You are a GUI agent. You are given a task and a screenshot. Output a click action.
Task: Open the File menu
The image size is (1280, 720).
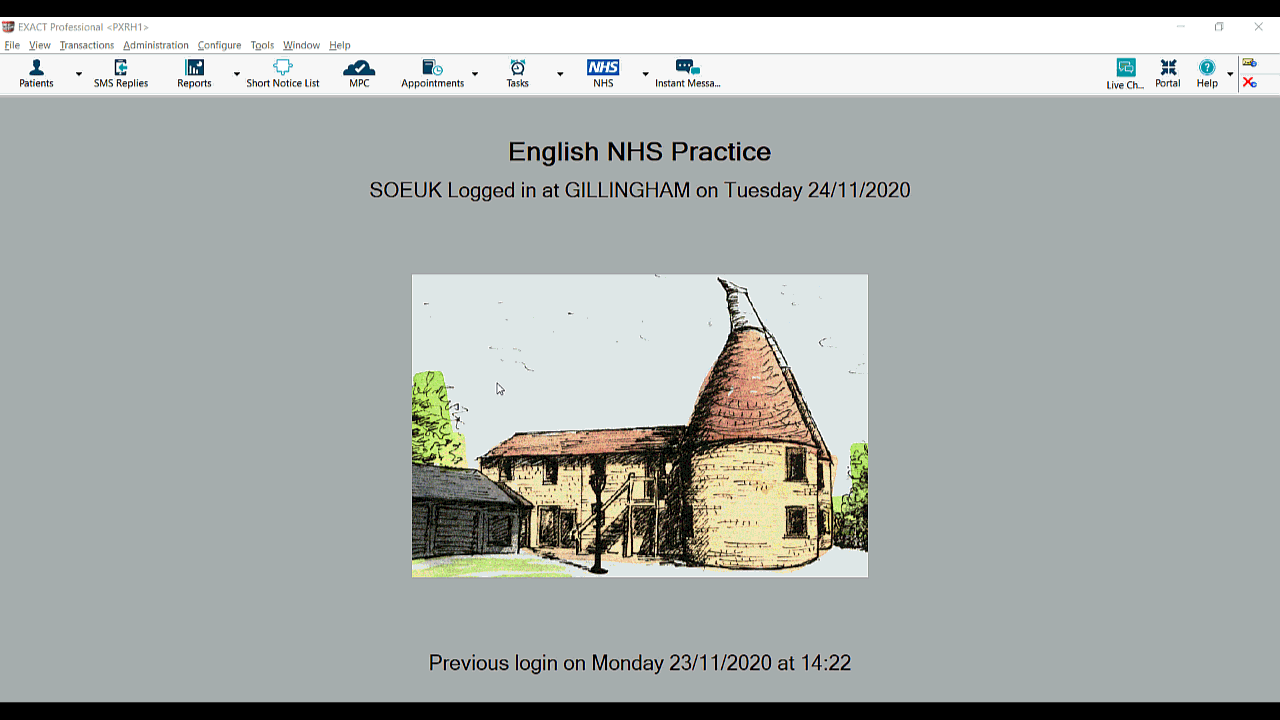tap(12, 45)
